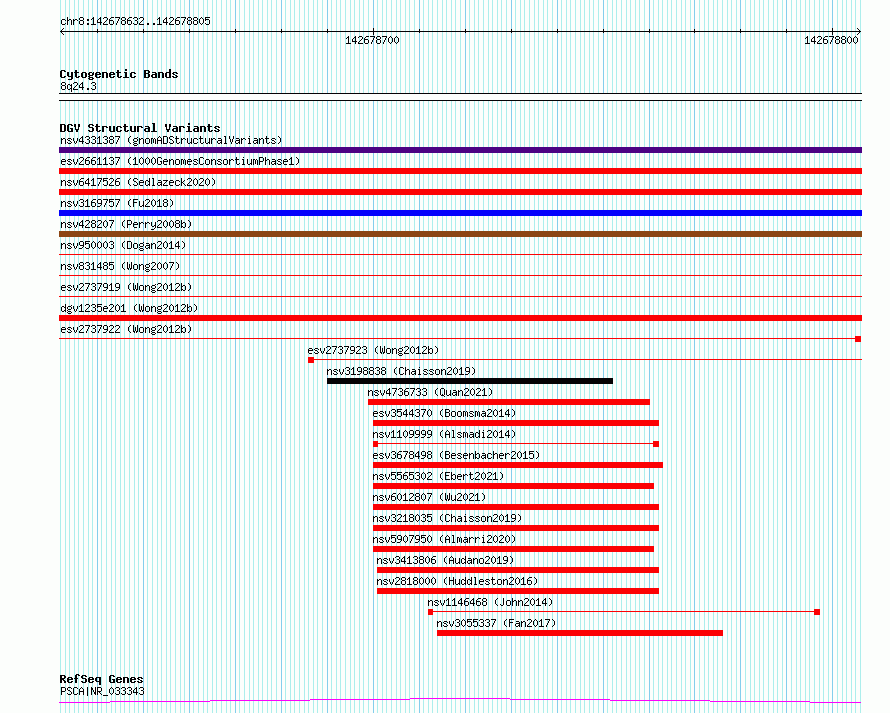Viewport: 890px width, 713px height.
Task: Click the nsv5565302 Ebert2021 label
Action: click(438, 476)
